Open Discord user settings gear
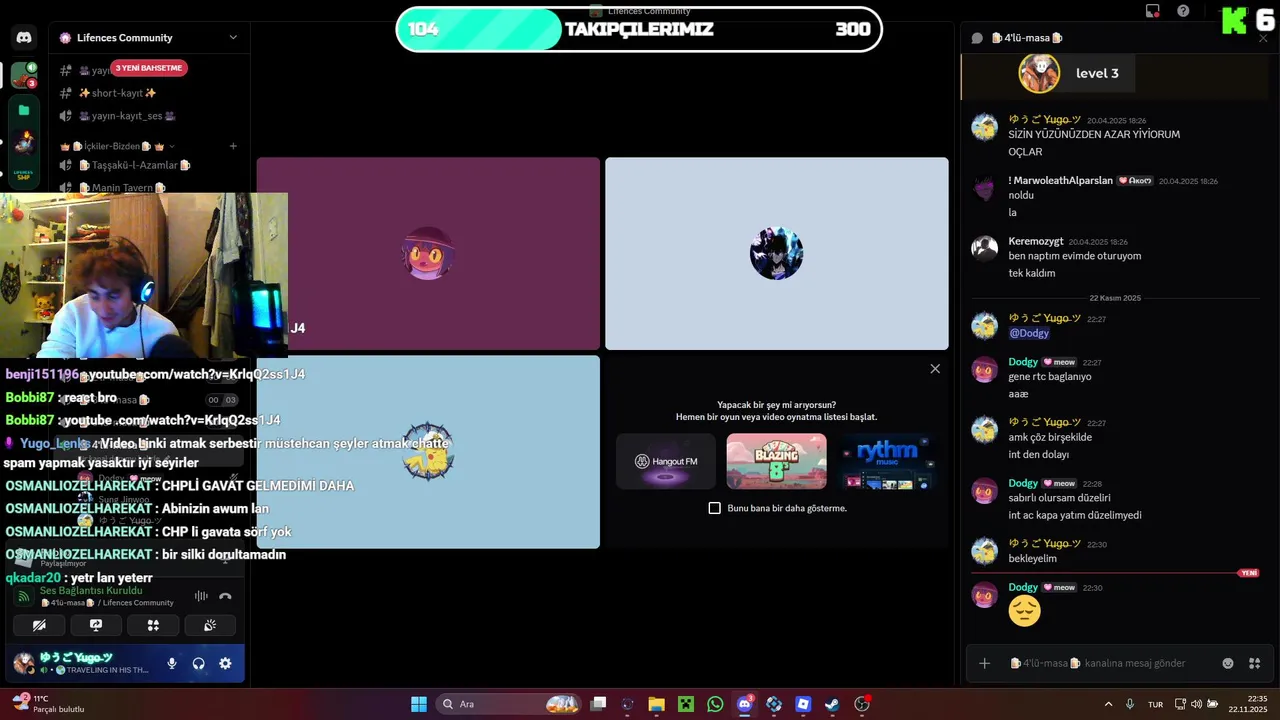The width and height of the screenshot is (1280, 720). [x=225, y=663]
